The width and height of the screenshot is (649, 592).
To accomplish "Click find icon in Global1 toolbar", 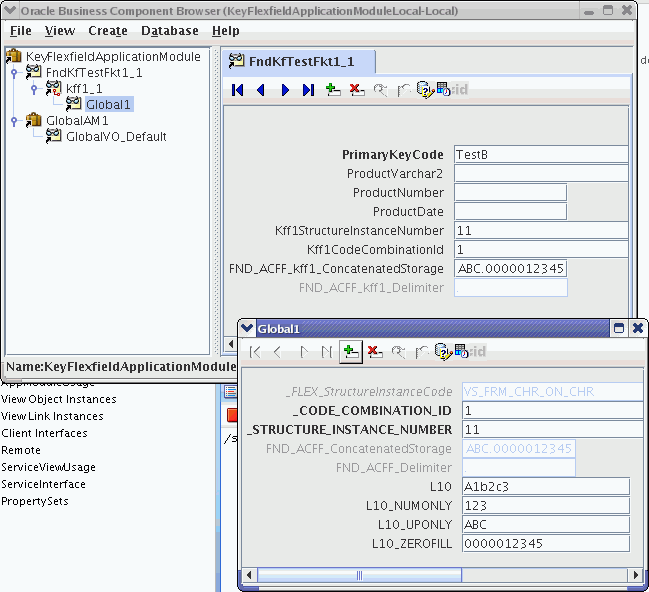I will point(398,352).
